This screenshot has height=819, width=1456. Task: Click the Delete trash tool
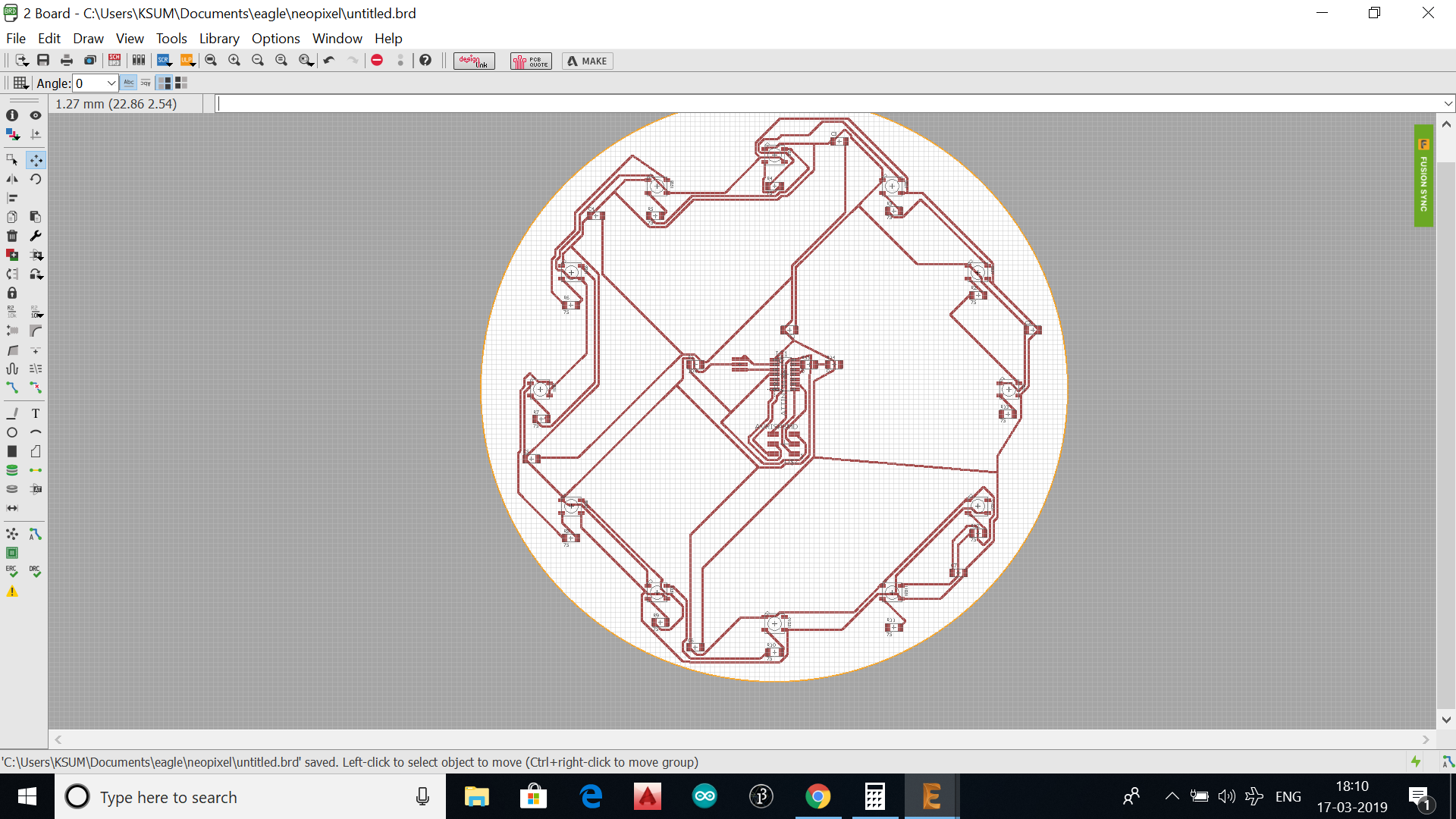click(x=12, y=236)
